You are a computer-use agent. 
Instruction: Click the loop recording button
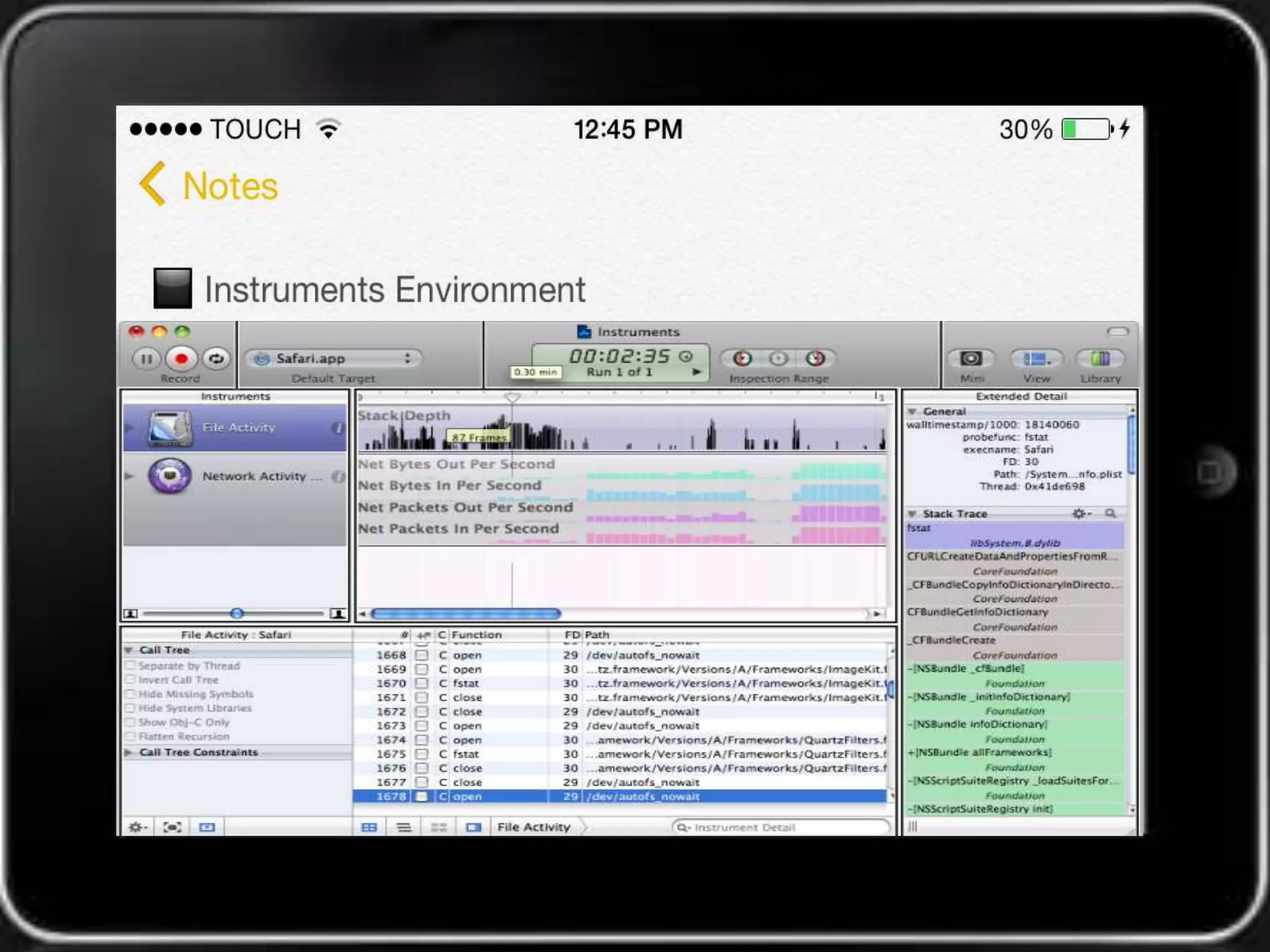216,358
